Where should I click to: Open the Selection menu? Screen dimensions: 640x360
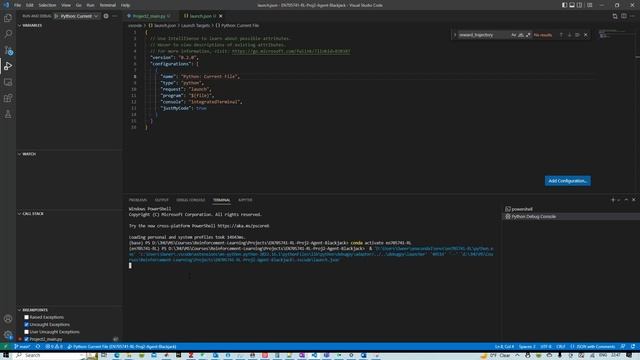pos(47,5)
